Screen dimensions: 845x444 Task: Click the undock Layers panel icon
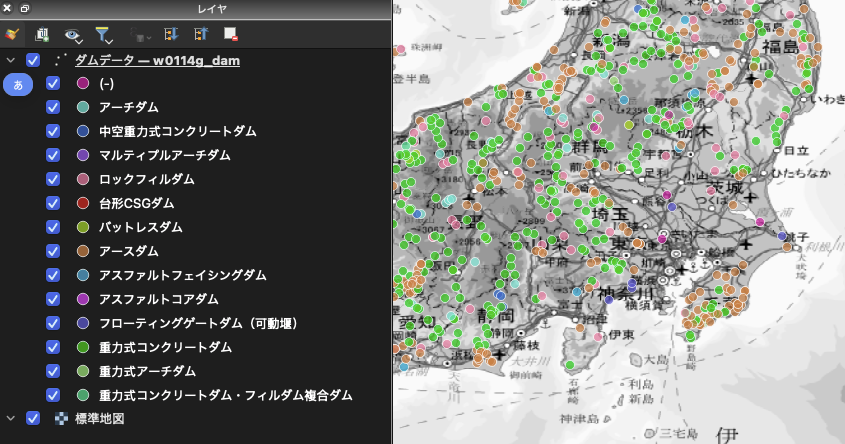25,8
